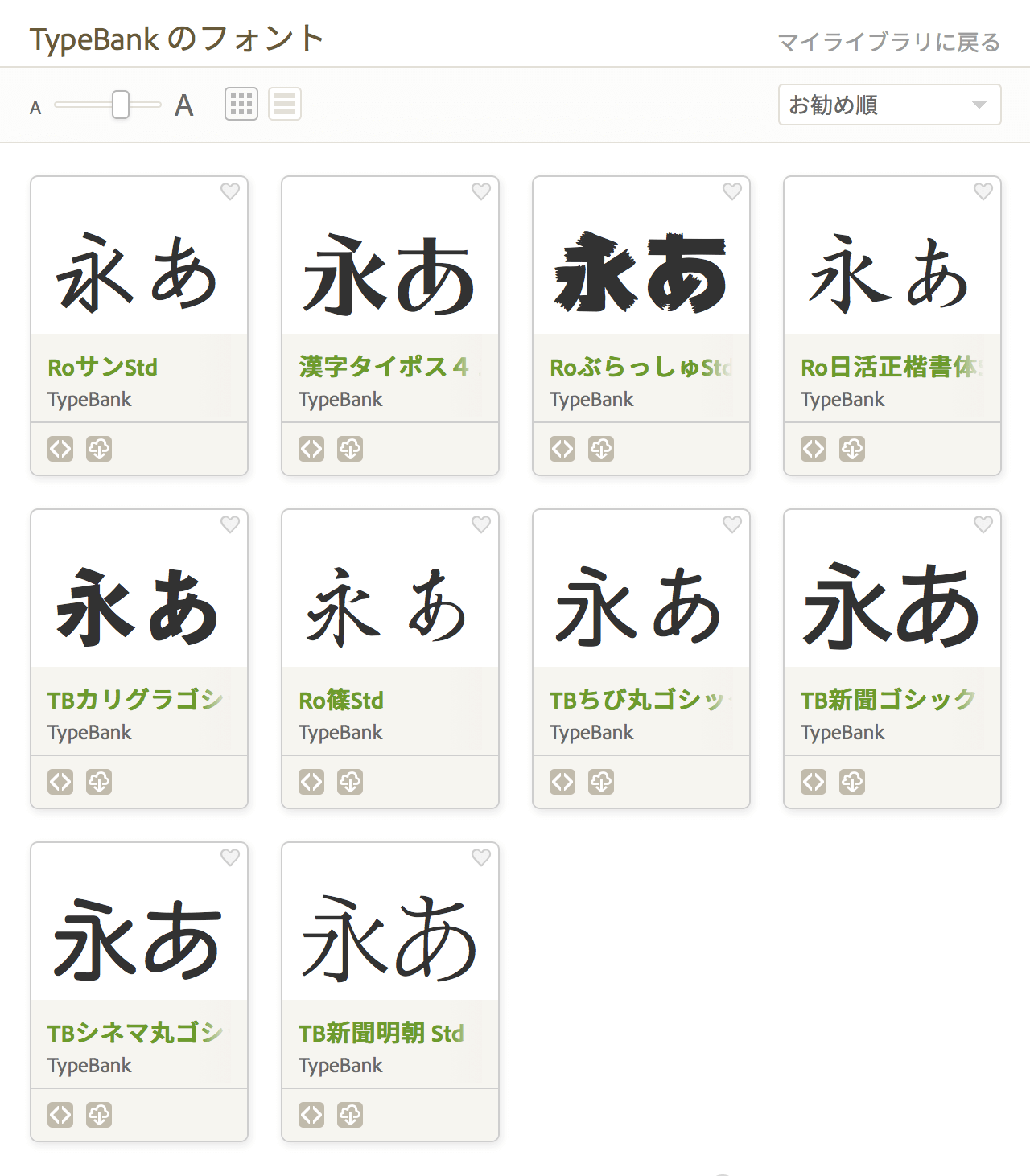Go back via マイライブラリに戻る link
Image resolution: width=1030 pixels, height=1176 pixels.
(x=889, y=42)
